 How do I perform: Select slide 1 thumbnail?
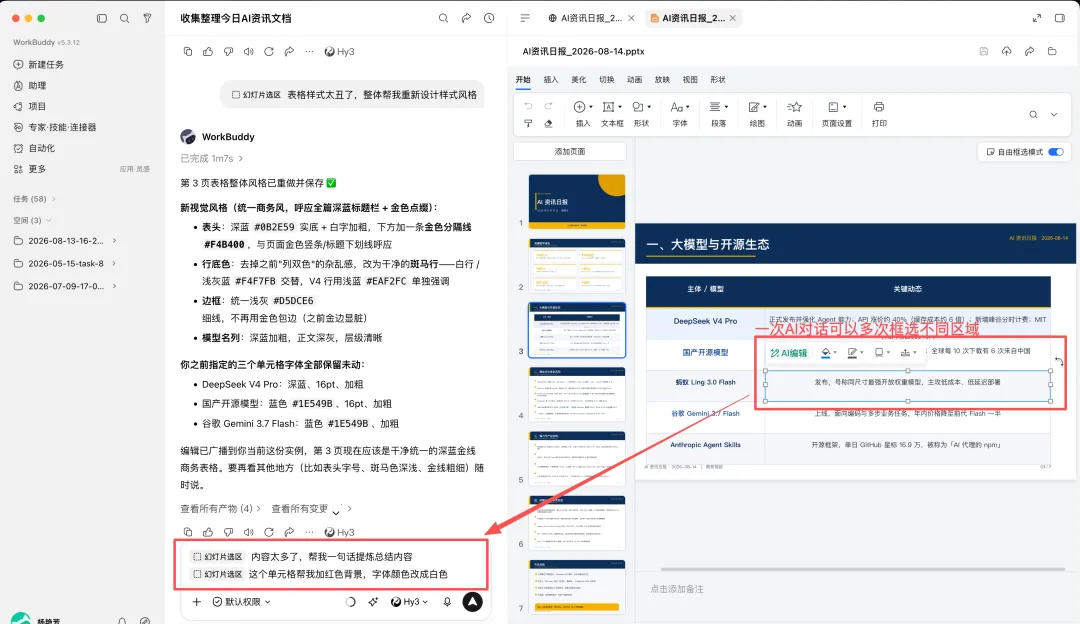click(577, 201)
